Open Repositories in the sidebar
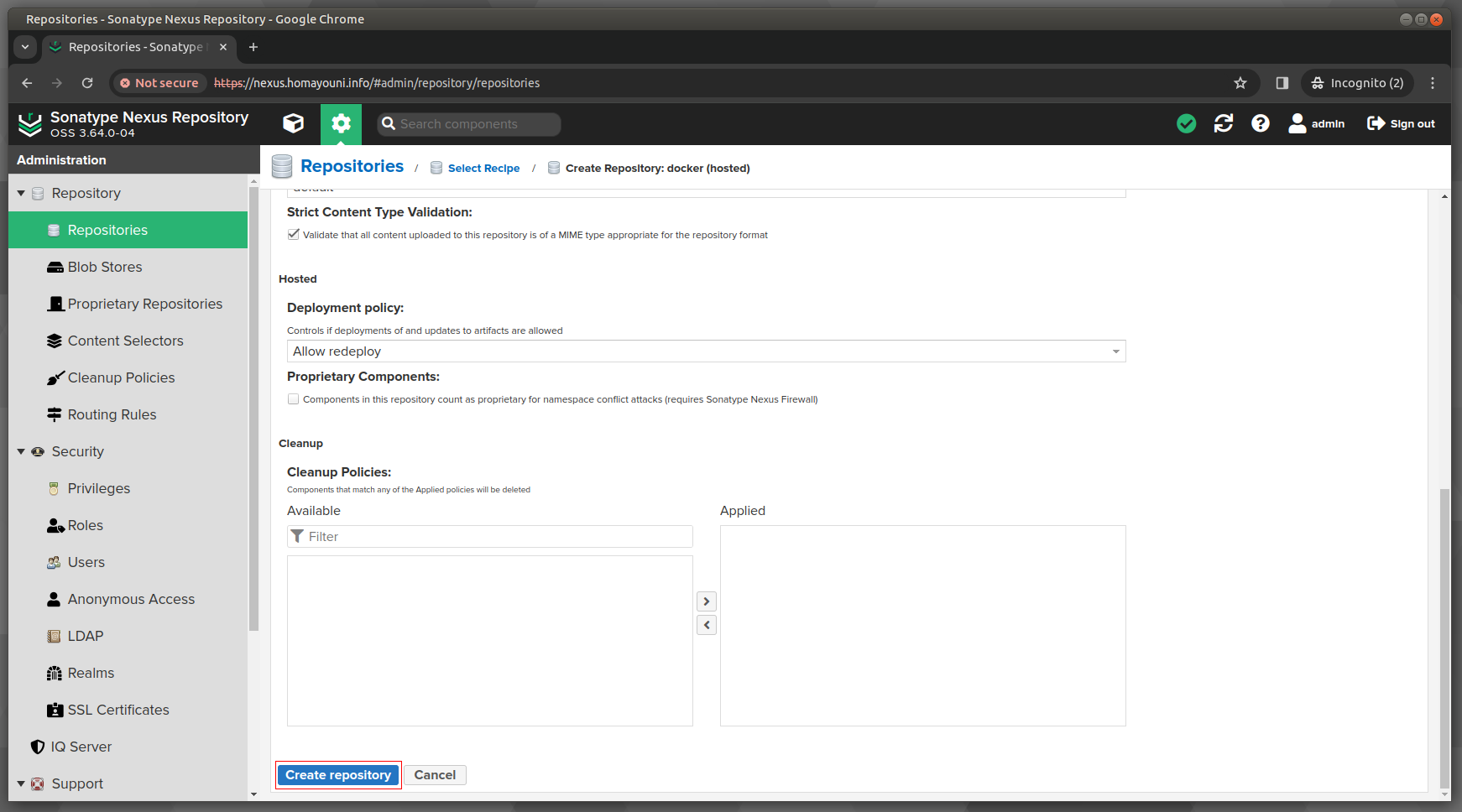This screenshot has width=1462, height=812. coord(128,230)
